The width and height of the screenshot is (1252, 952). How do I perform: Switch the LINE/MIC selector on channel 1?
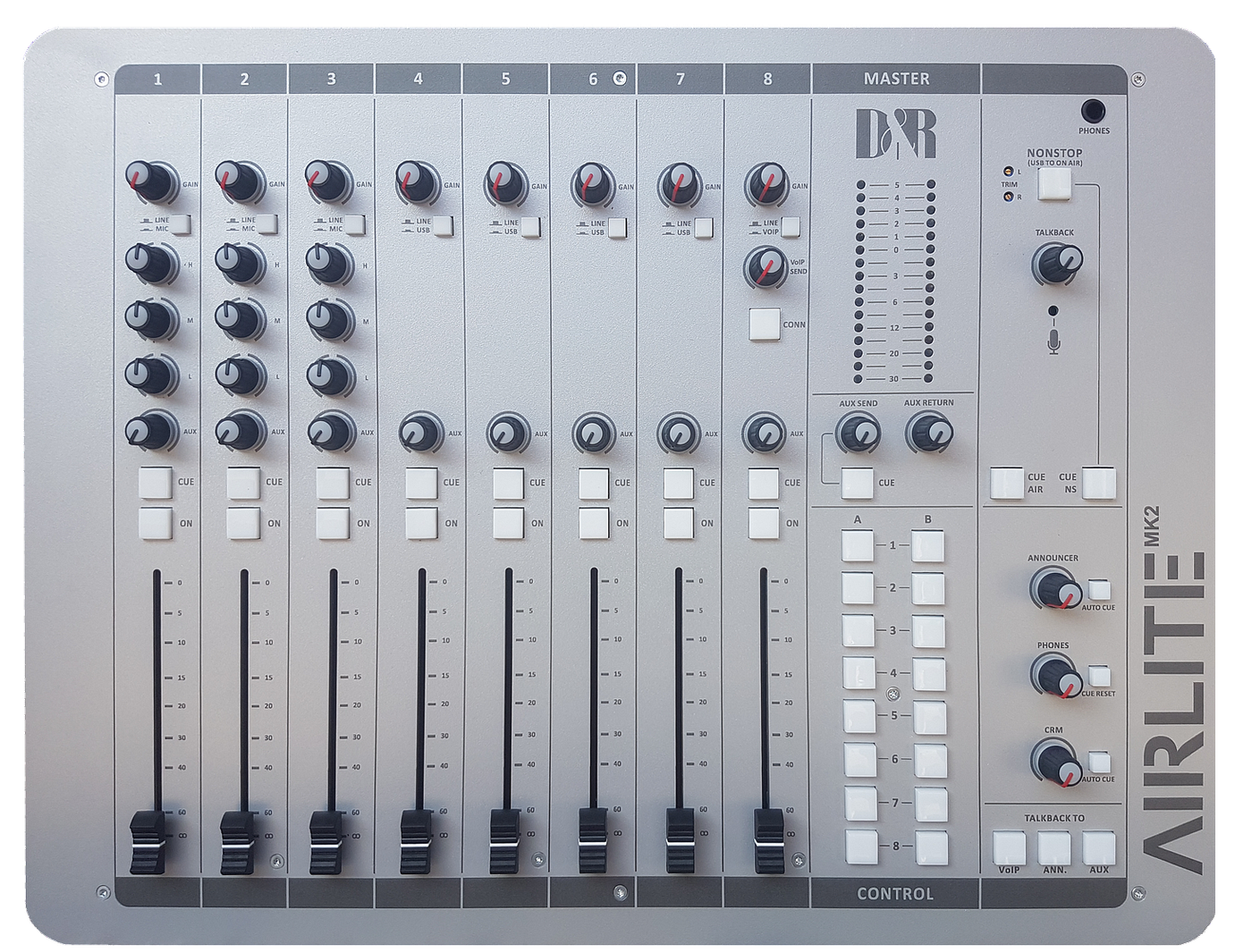pos(182,224)
